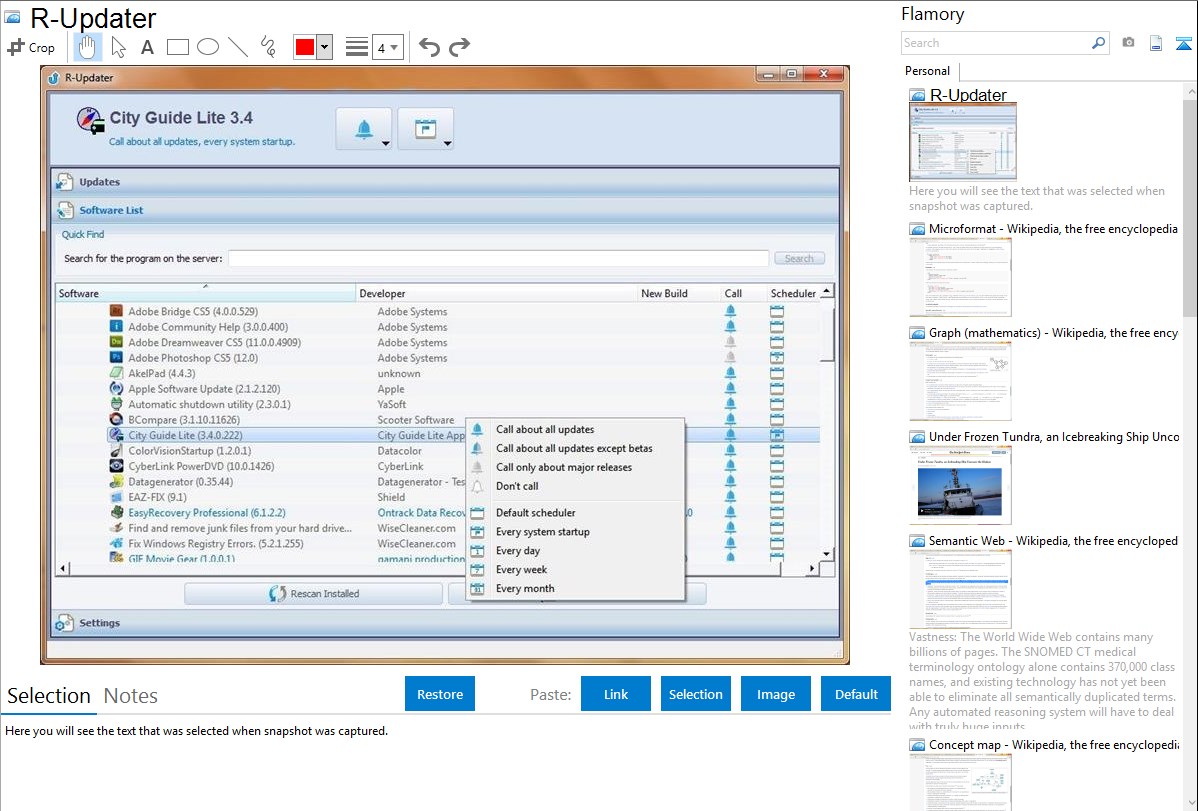
Task: Open the bell call dropdown button
Action: click(364, 128)
